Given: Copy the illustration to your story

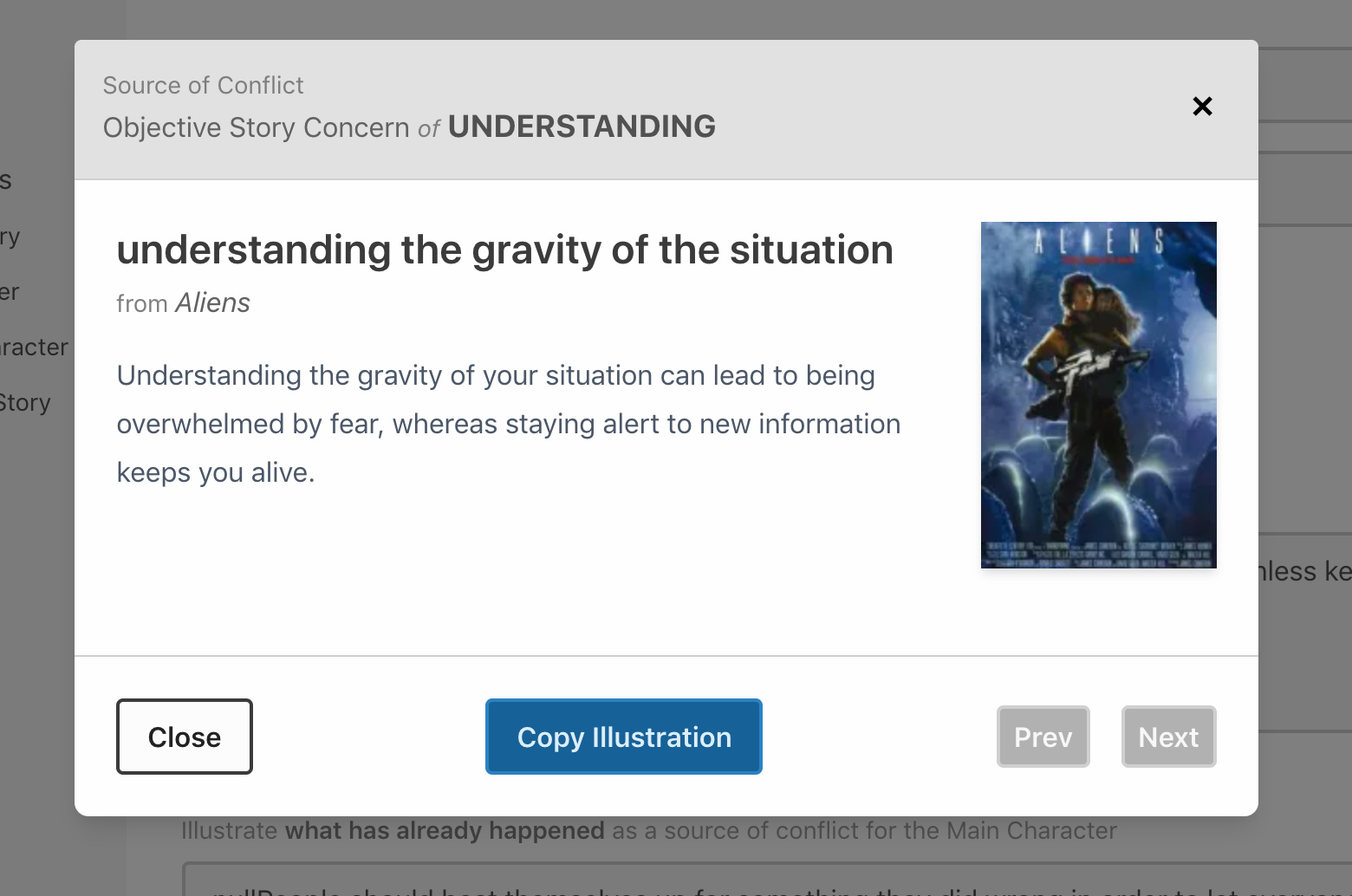Looking at the screenshot, I should [x=624, y=737].
